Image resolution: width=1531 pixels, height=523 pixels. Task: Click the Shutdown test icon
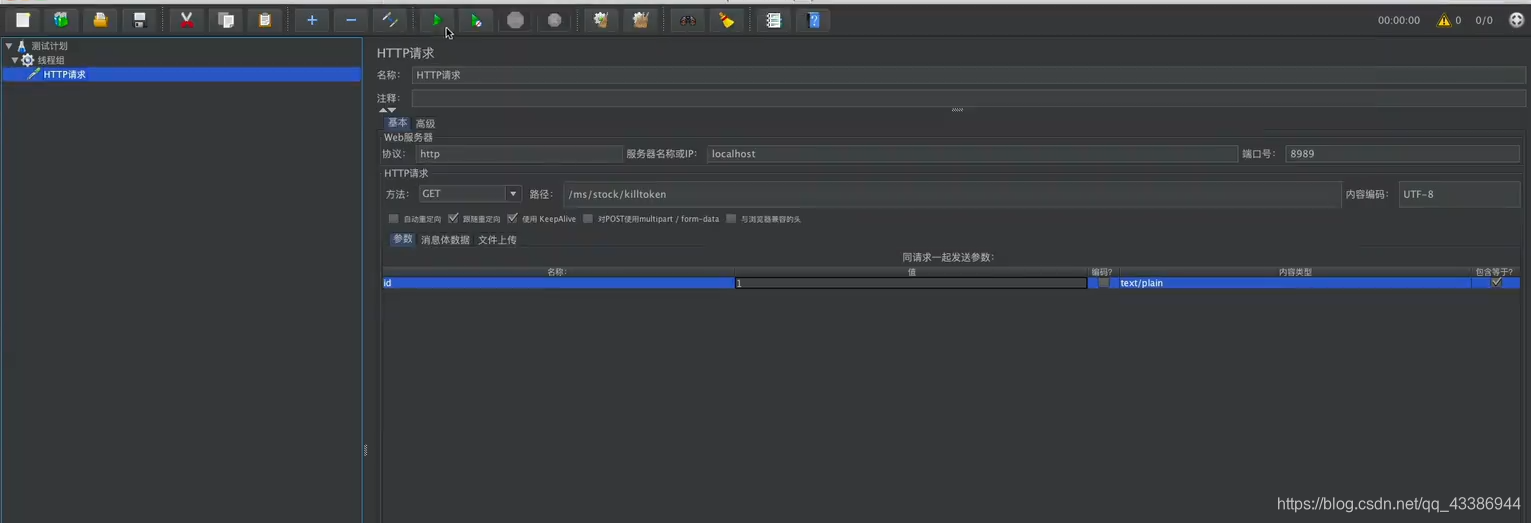(554, 20)
